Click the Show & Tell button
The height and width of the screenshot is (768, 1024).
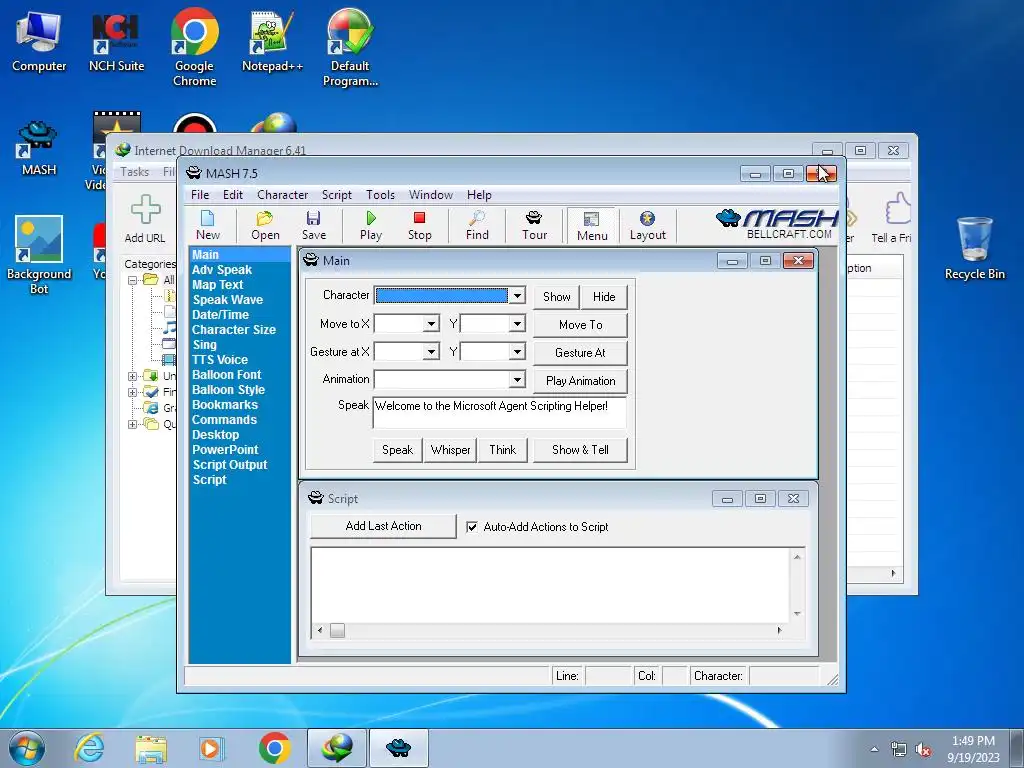[x=580, y=450]
